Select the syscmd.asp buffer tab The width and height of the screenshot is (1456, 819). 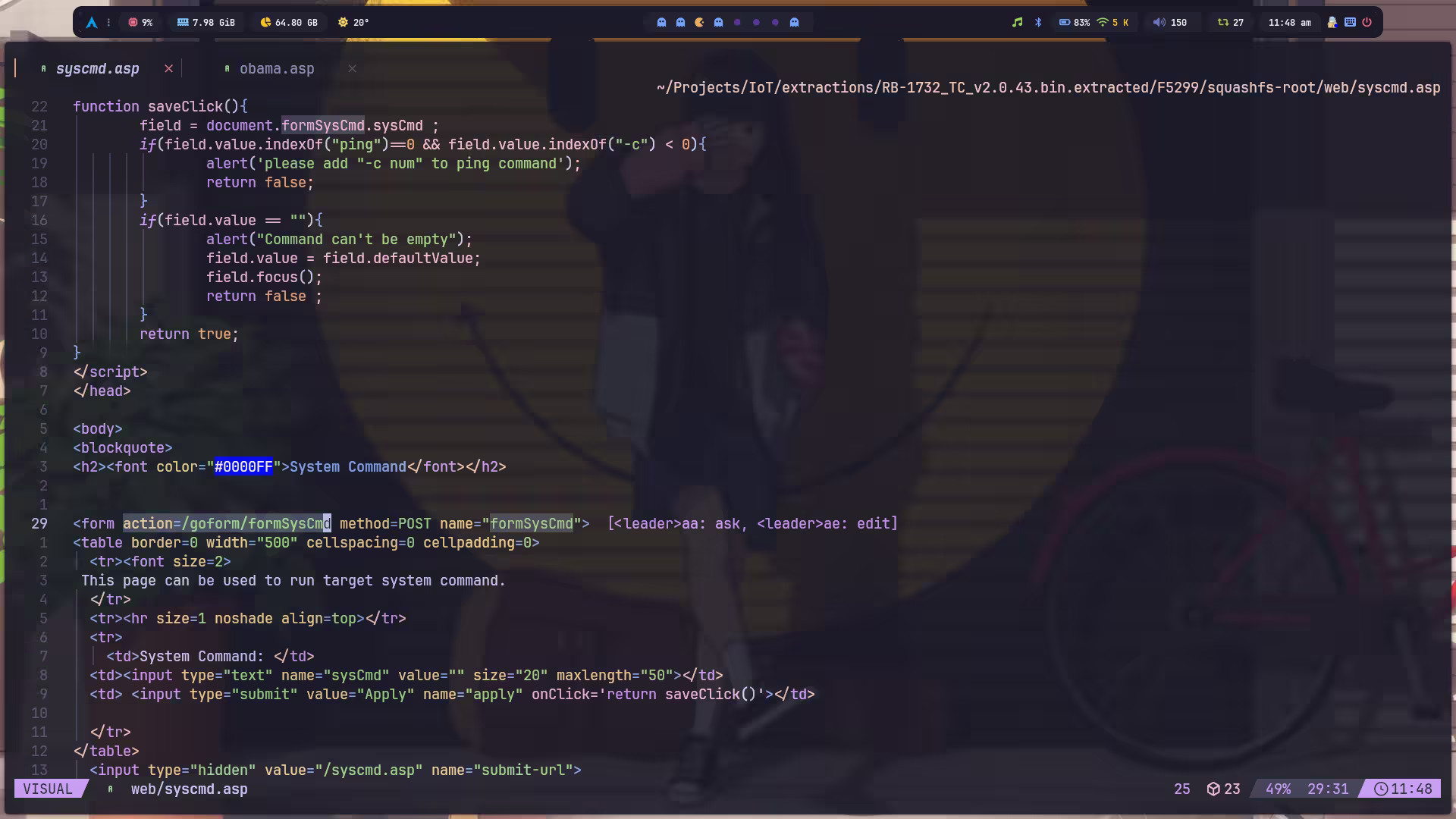click(97, 69)
